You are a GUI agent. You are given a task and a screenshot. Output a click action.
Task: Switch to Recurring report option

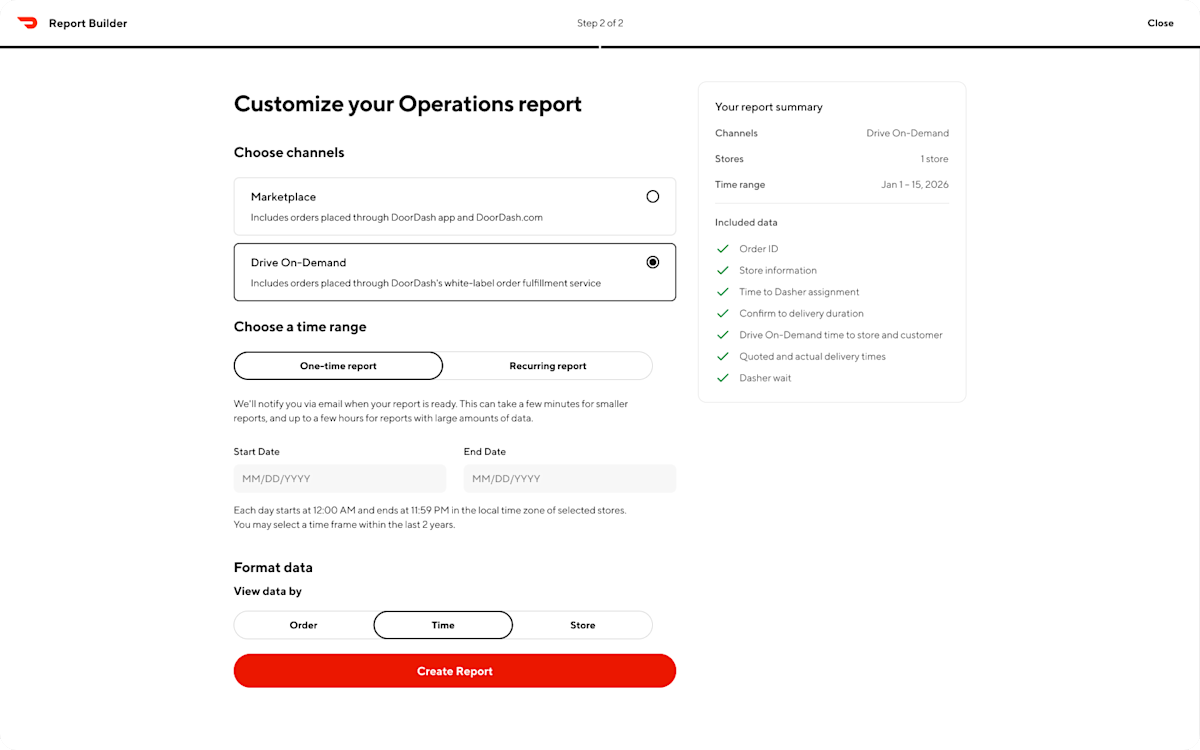click(548, 366)
